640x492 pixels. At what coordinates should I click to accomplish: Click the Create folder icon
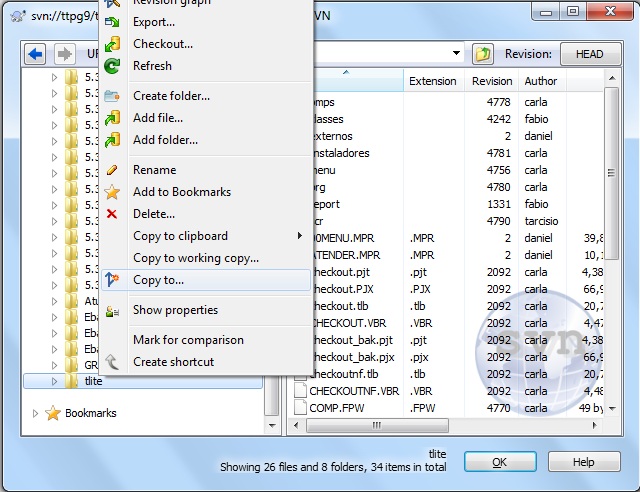point(112,96)
